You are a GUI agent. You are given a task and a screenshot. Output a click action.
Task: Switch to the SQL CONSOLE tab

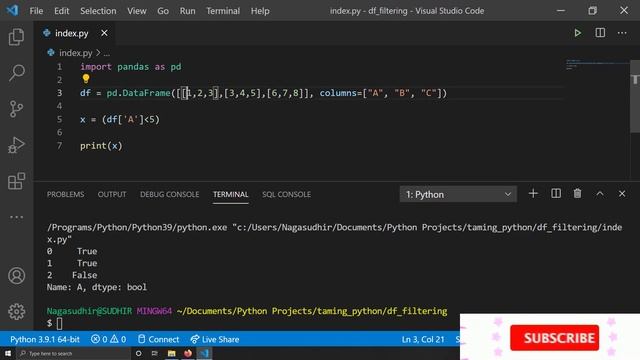[287, 194]
